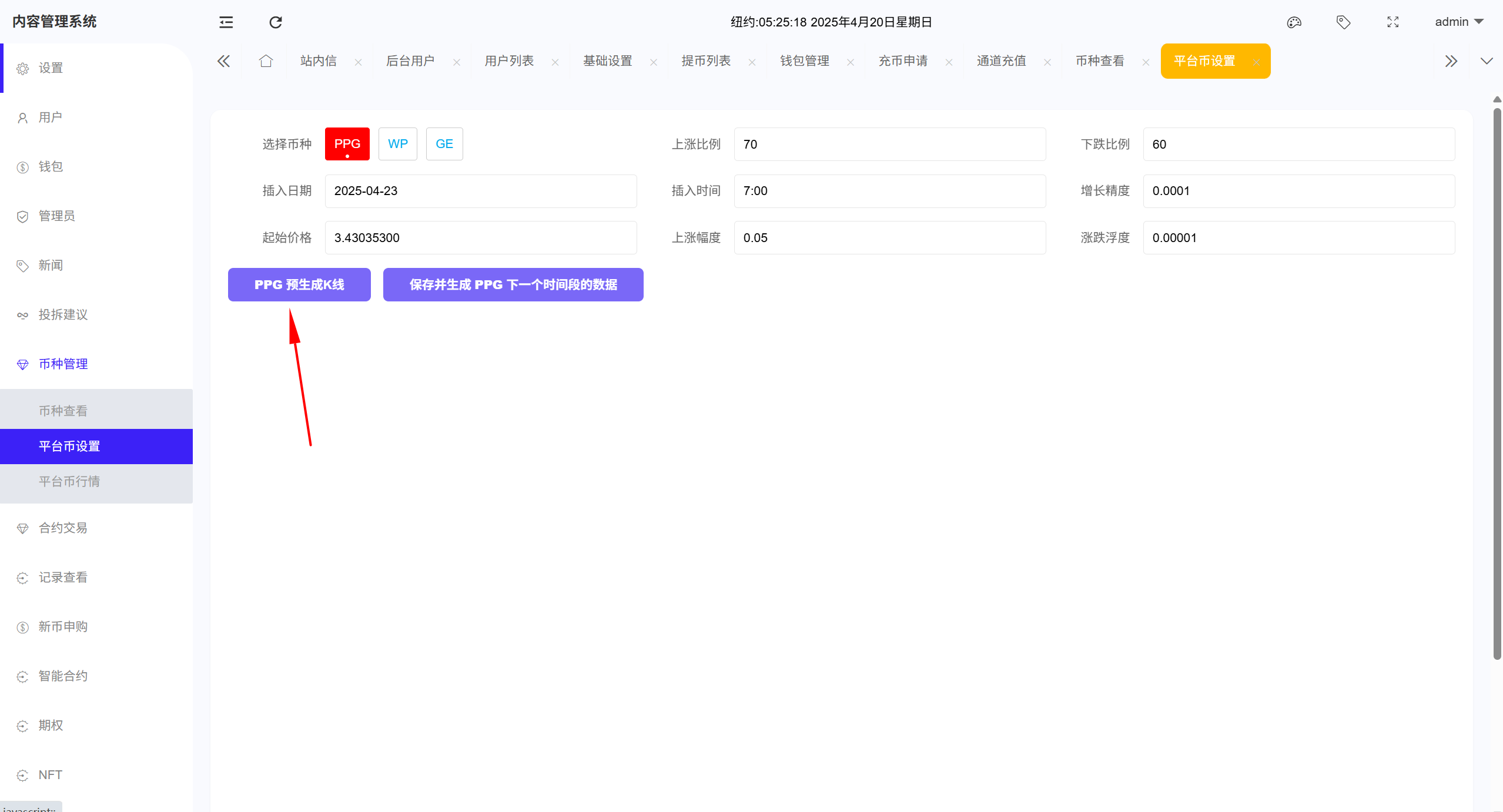Select the WP coin option

pyautogui.click(x=397, y=144)
